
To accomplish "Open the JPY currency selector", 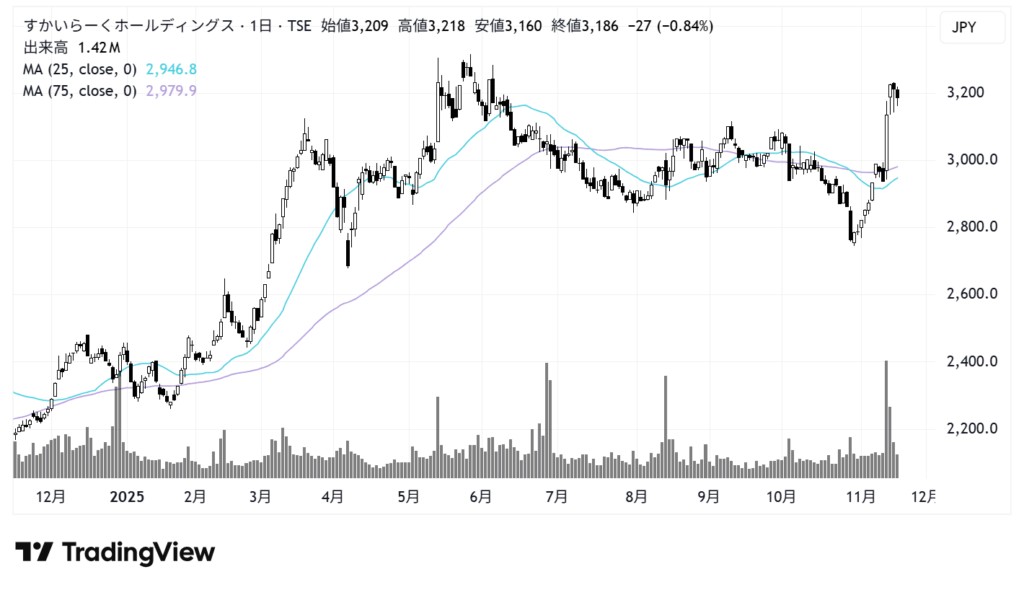I will tap(972, 29).
